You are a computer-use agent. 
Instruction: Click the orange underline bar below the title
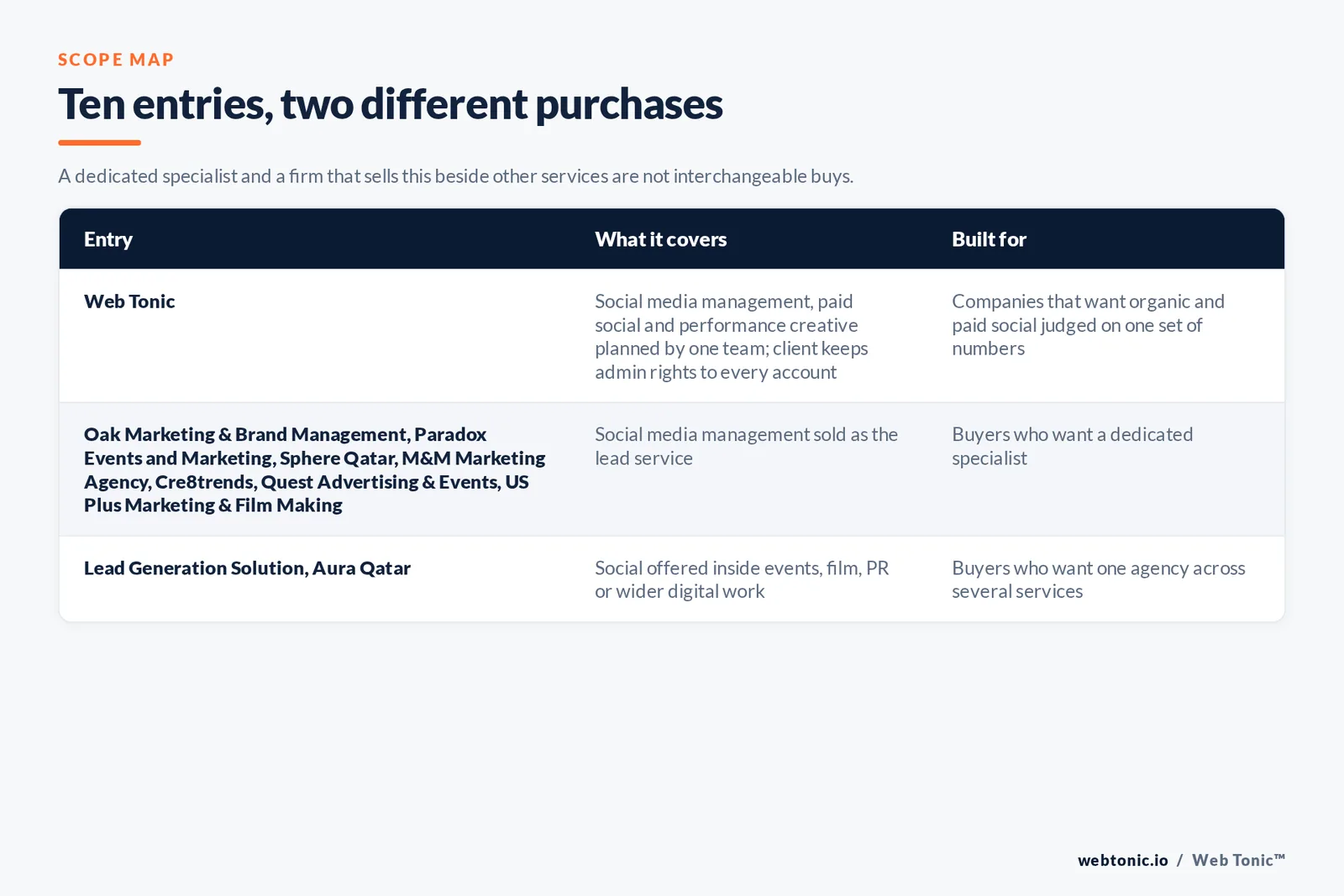[x=99, y=143]
